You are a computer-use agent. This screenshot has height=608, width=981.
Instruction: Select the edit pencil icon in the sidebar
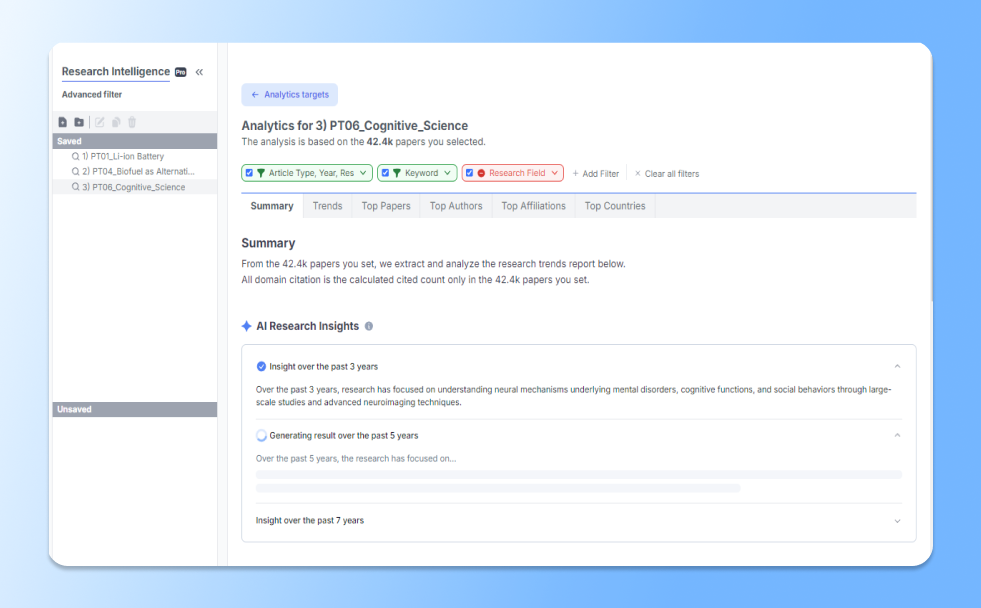(100, 122)
